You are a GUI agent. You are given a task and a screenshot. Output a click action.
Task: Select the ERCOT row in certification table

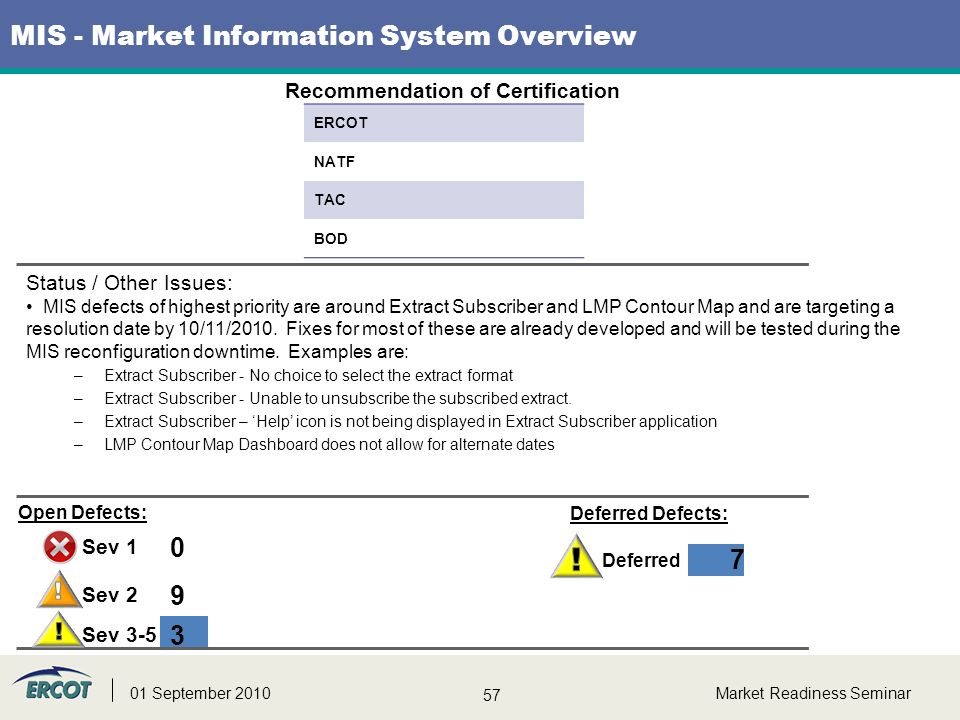444,123
